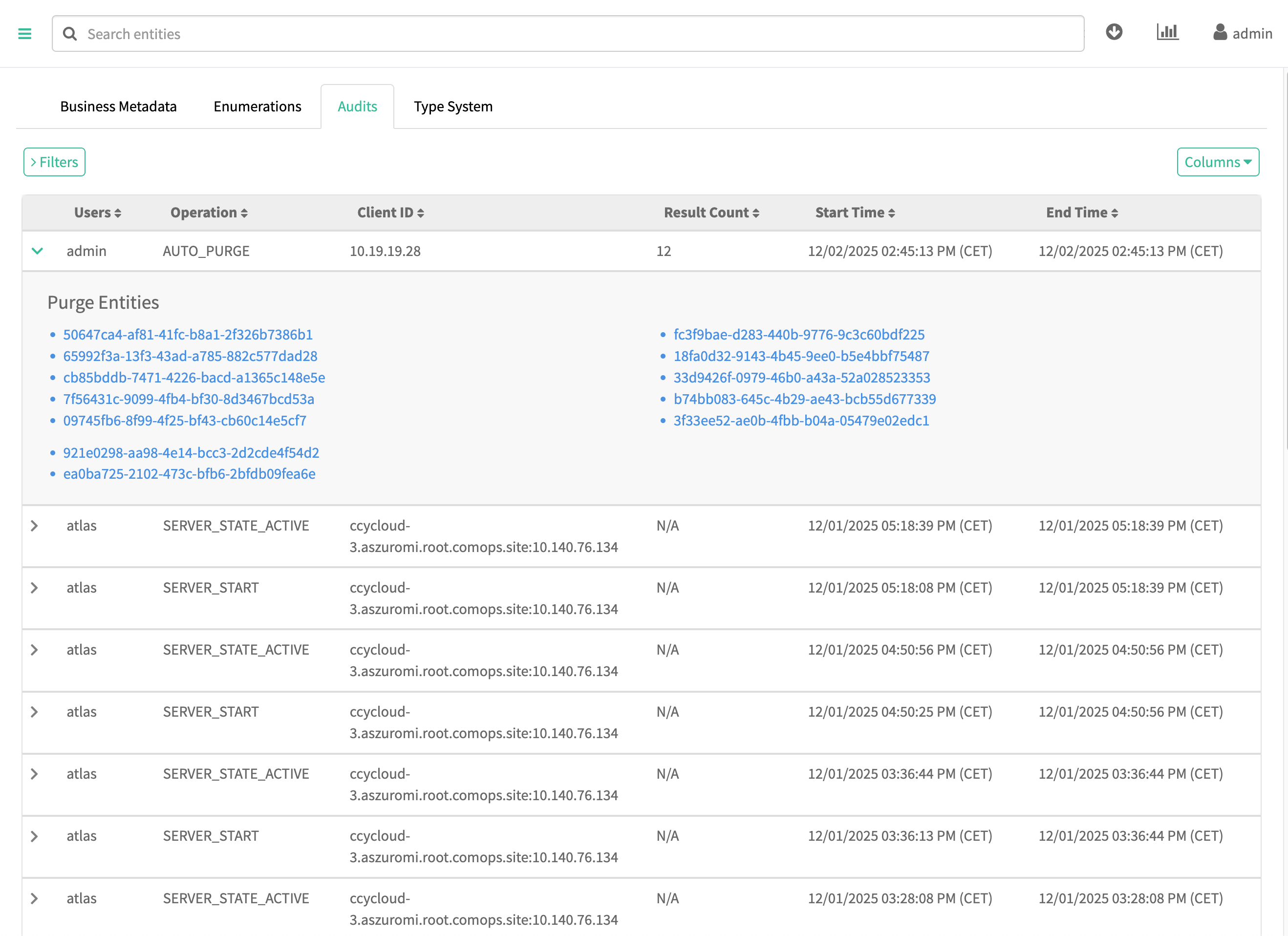1288x936 pixels.
Task: Sort by Start Time column
Action: coord(892,213)
